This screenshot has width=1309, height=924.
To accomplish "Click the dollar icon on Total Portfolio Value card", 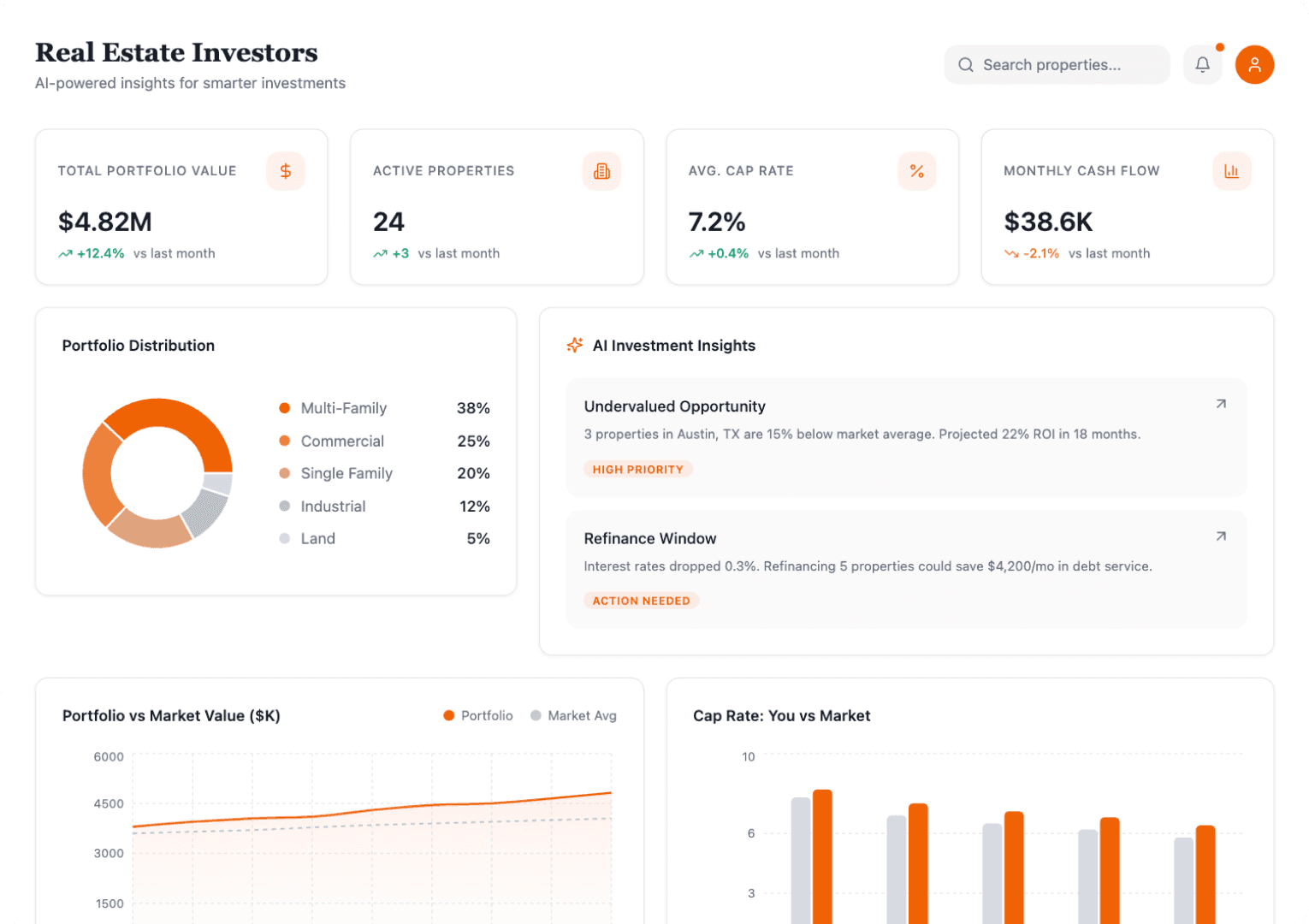I will [x=286, y=171].
